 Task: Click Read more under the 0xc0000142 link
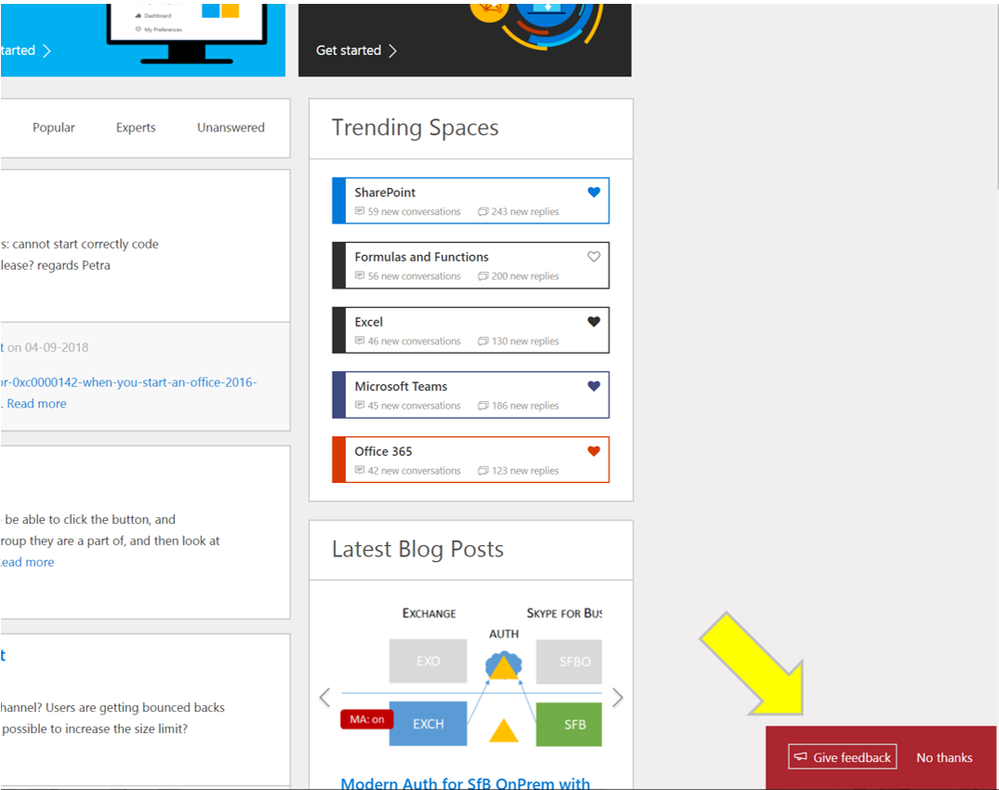(36, 403)
